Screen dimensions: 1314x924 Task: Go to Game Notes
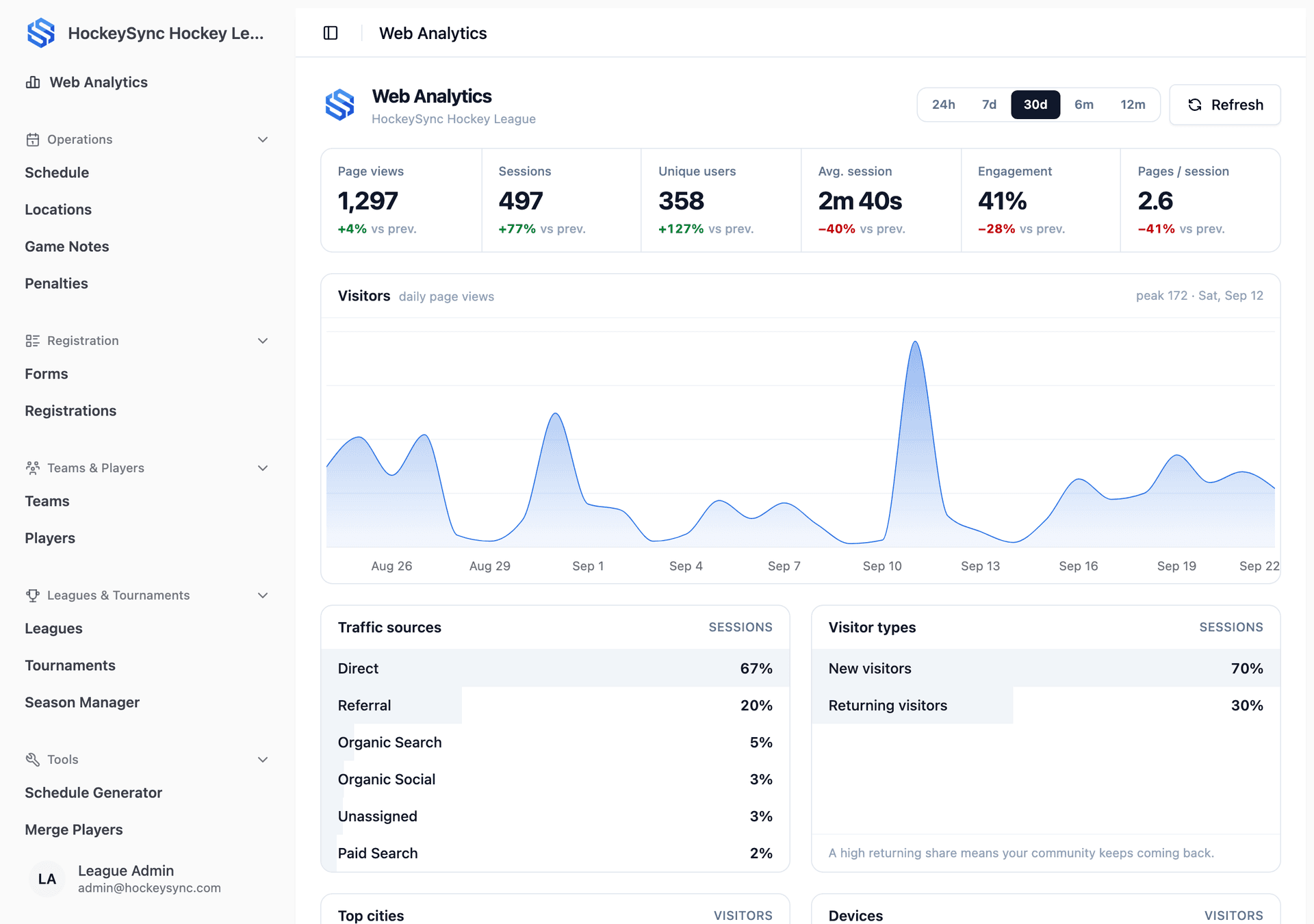pyautogui.click(x=67, y=246)
